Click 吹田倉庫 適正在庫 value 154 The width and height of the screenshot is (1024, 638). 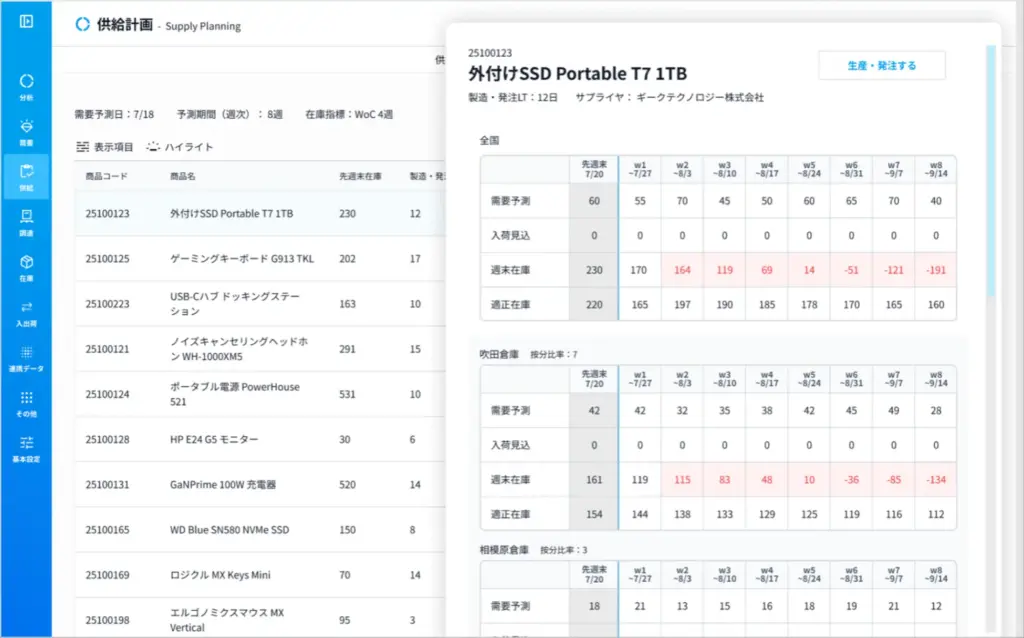click(594, 514)
